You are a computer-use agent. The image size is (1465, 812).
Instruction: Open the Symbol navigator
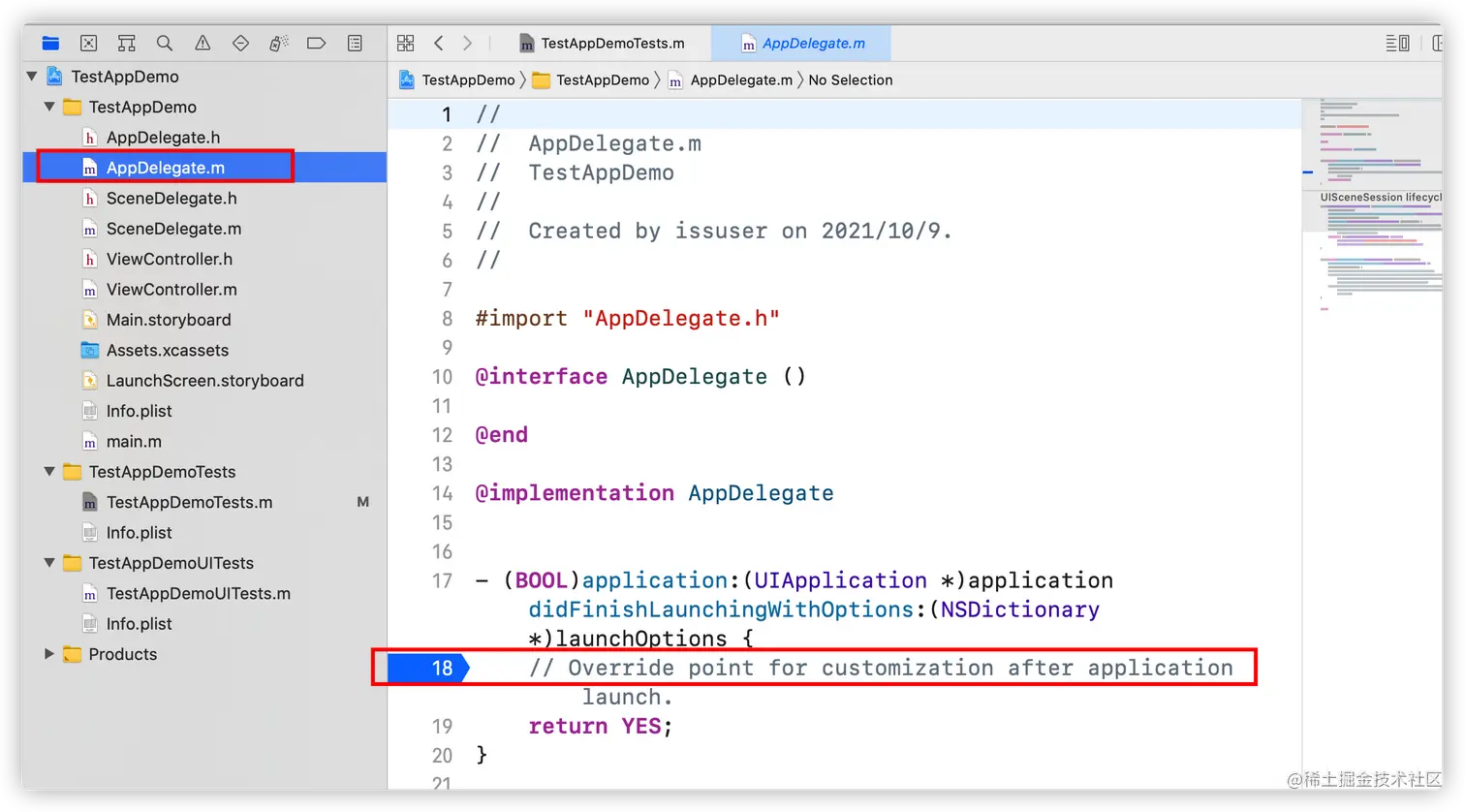click(x=126, y=43)
